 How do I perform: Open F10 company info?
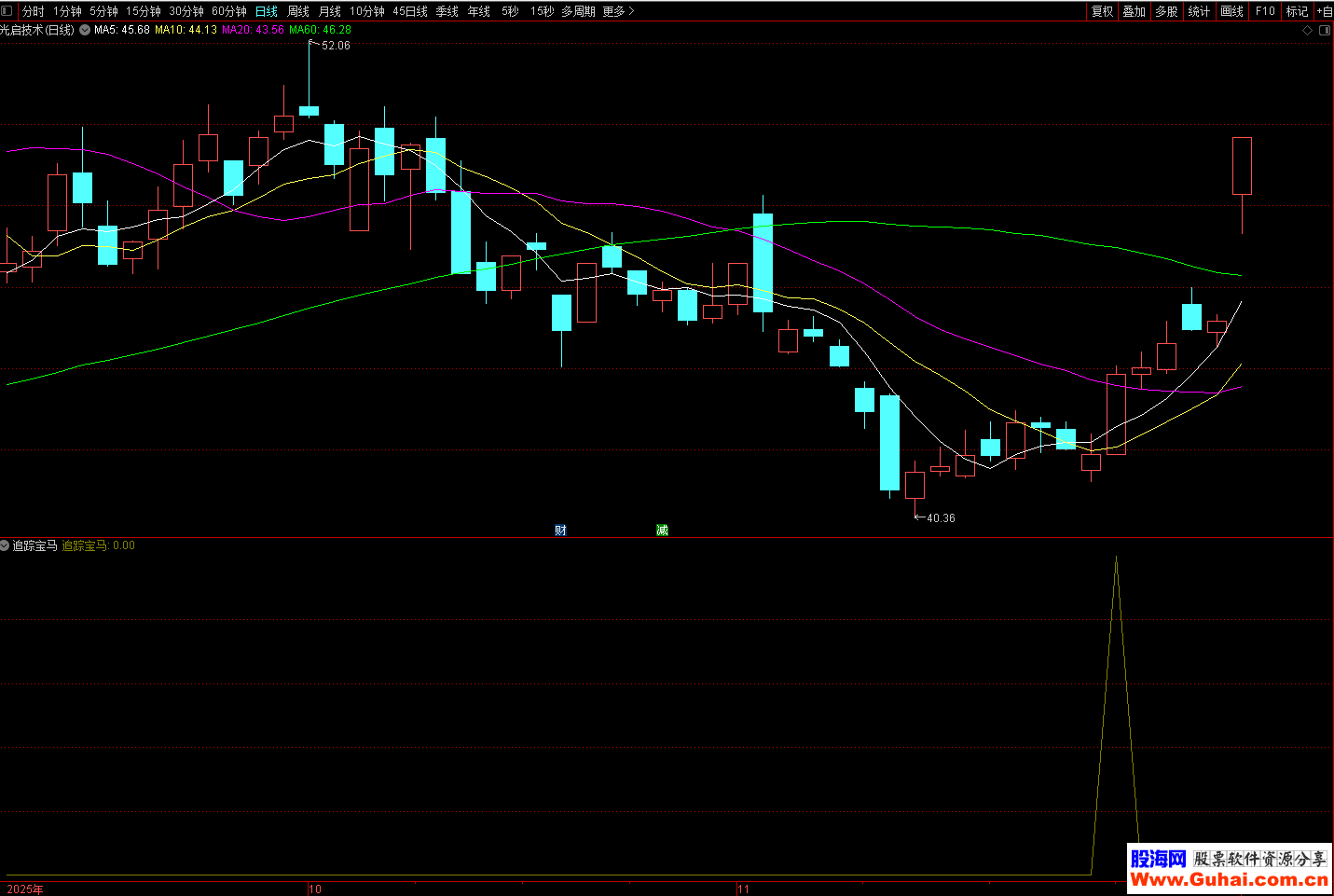(x=1265, y=11)
